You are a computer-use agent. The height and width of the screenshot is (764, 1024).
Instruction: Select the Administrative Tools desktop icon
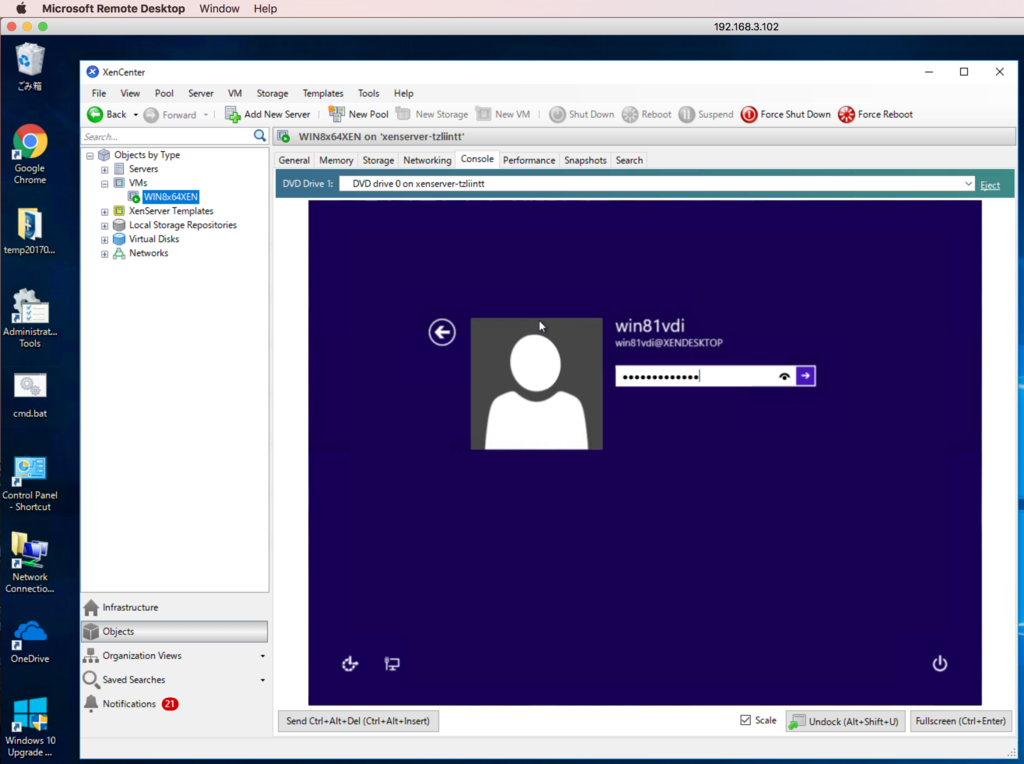pos(30,319)
